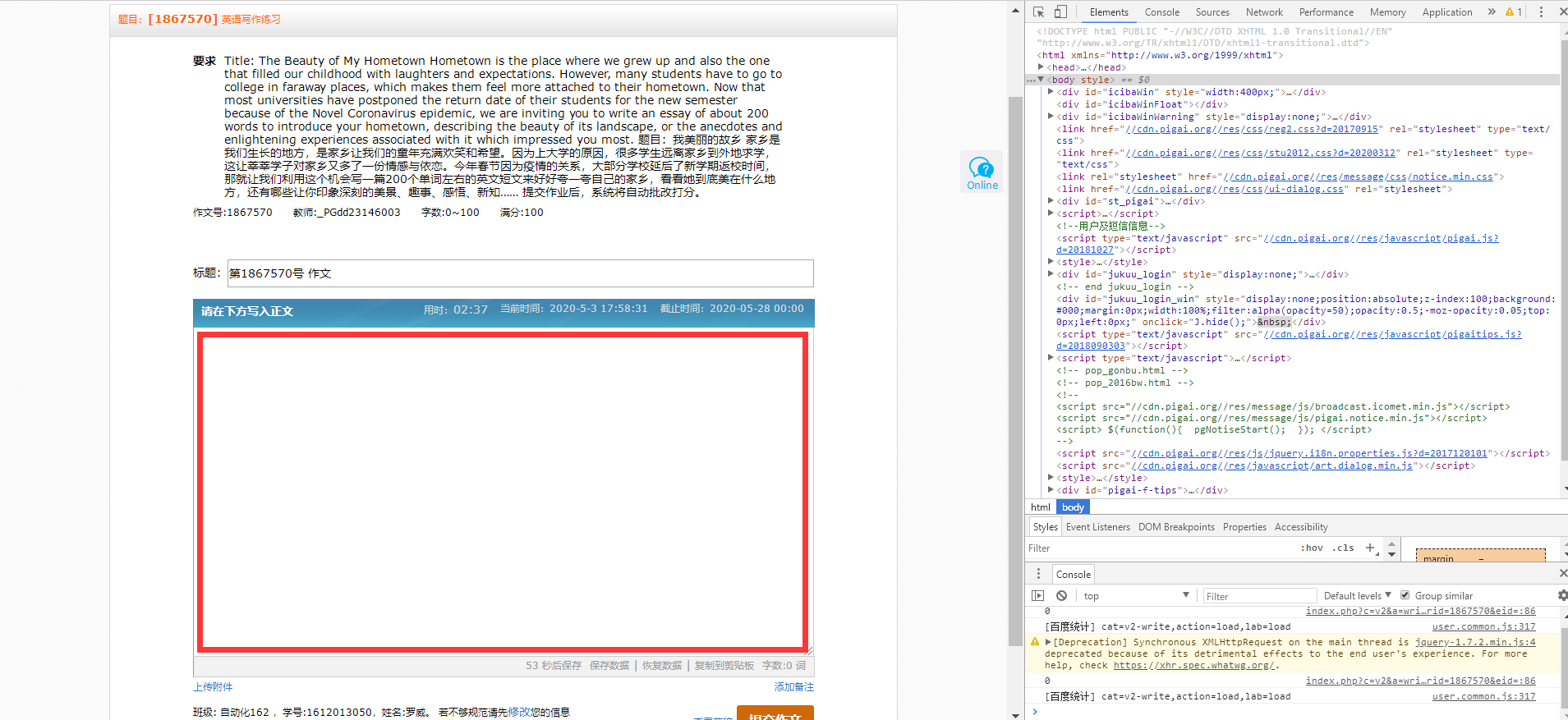
Task: Expand the icibaWinWarning div node
Action: tap(1051, 117)
